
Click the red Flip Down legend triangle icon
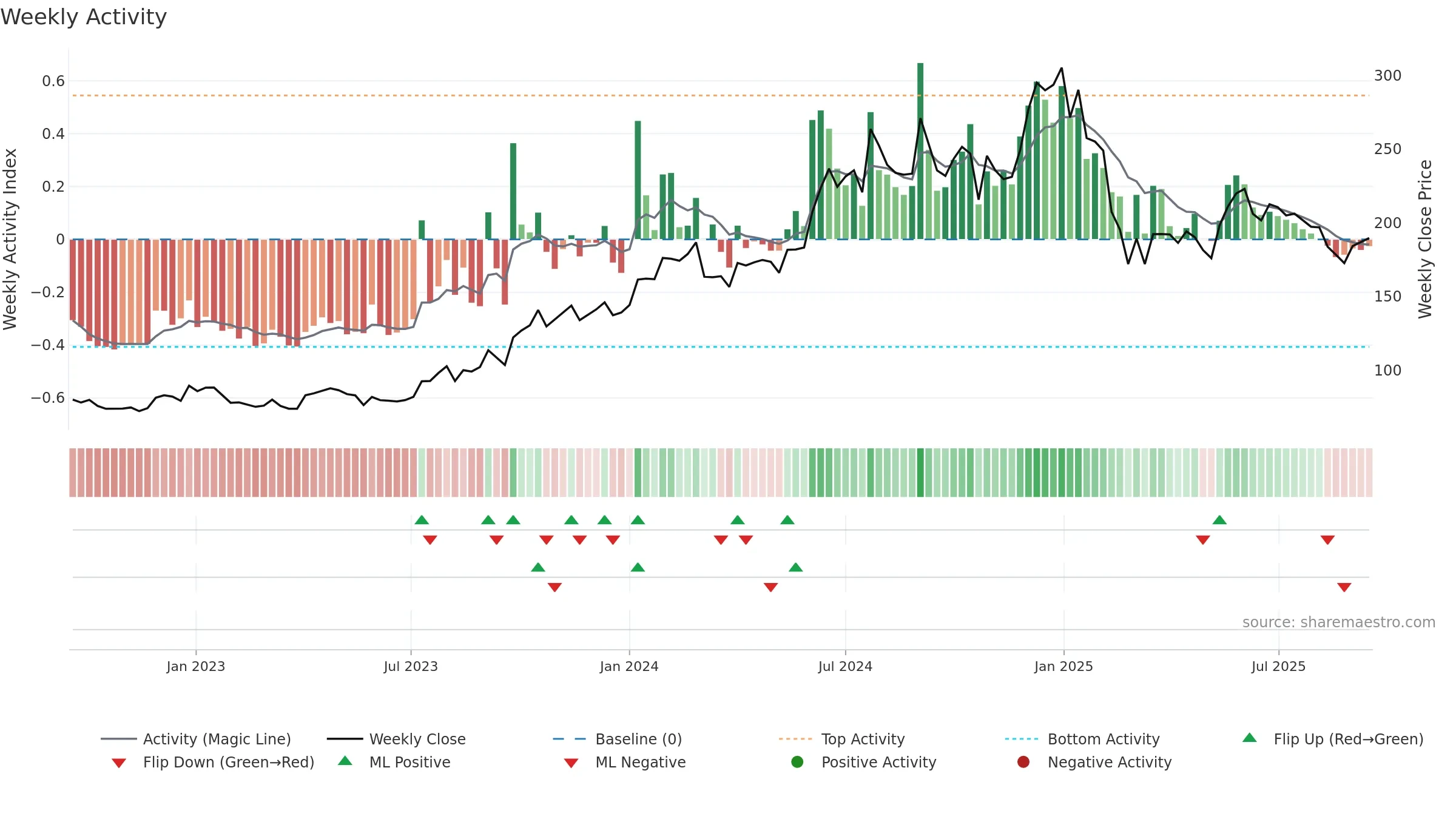[x=119, y=763]
